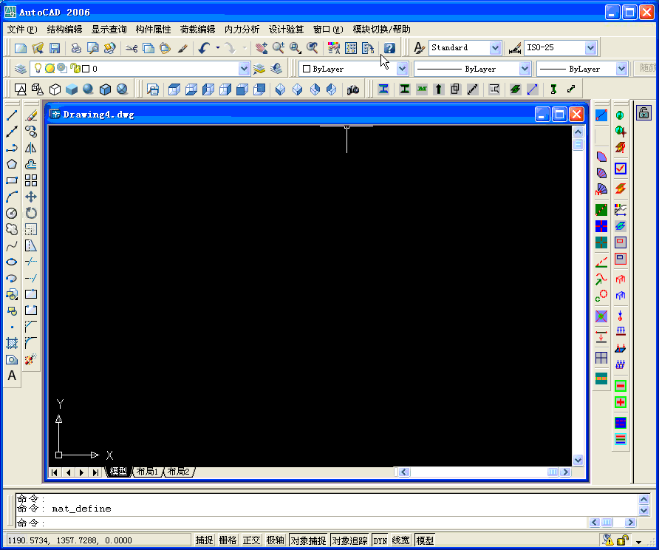Click the Zoom Realtime magnifier icon
Image resolution: width=659 pixels, height=550 pixels.
tap(278, 48)
